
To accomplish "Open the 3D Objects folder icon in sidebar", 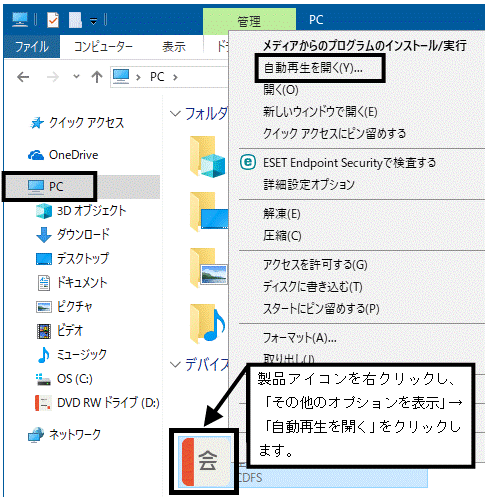I will point(44,211).
